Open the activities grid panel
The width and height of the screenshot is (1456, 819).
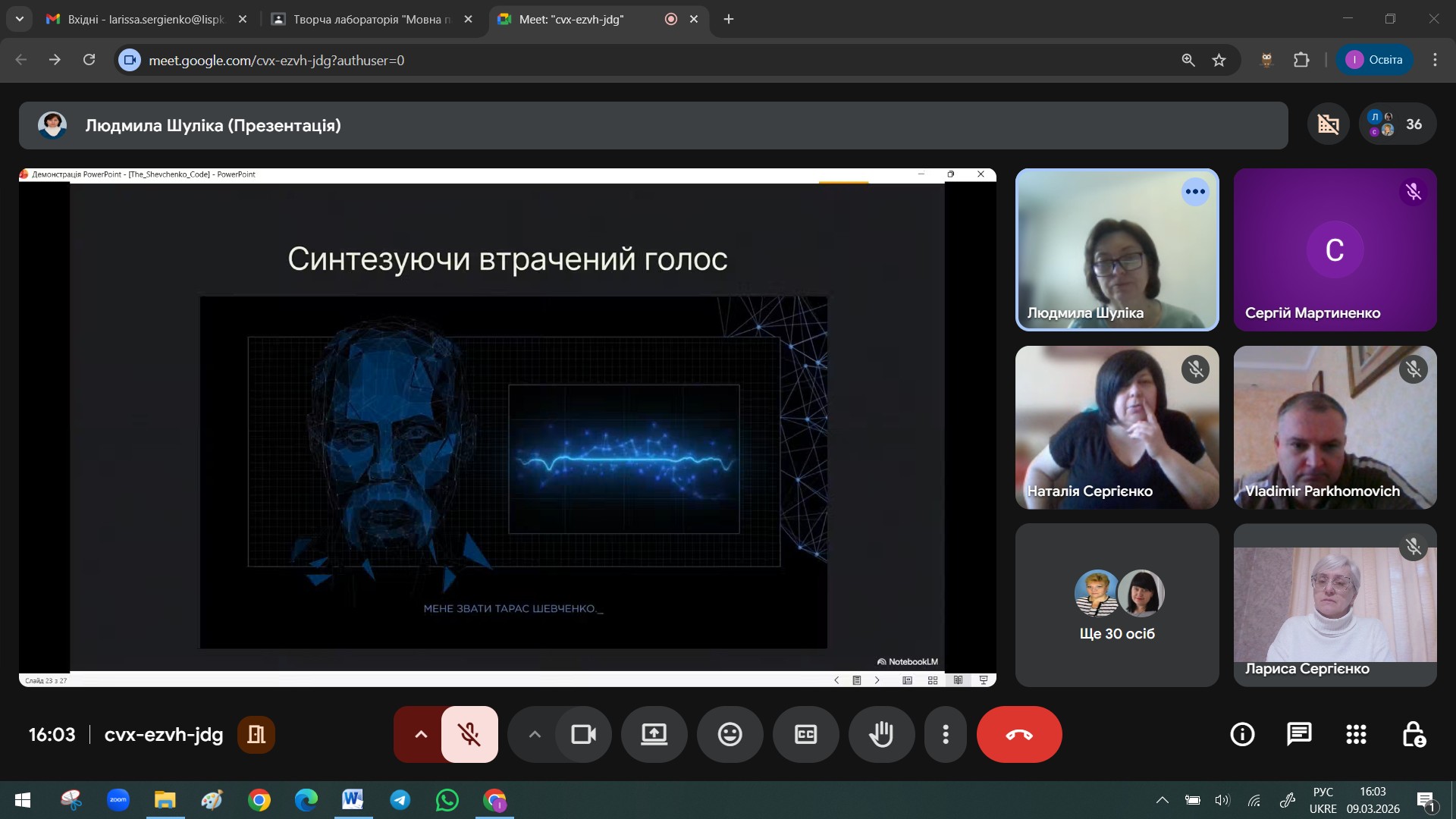[1356, 734]
